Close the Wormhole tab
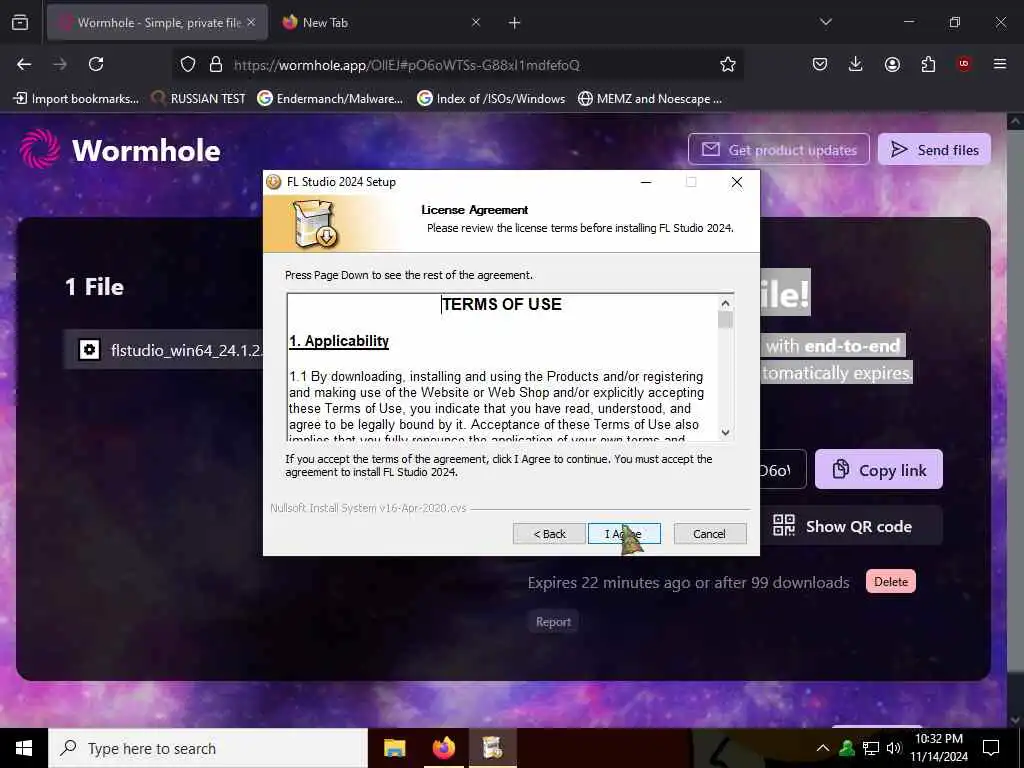 (251, 23)
